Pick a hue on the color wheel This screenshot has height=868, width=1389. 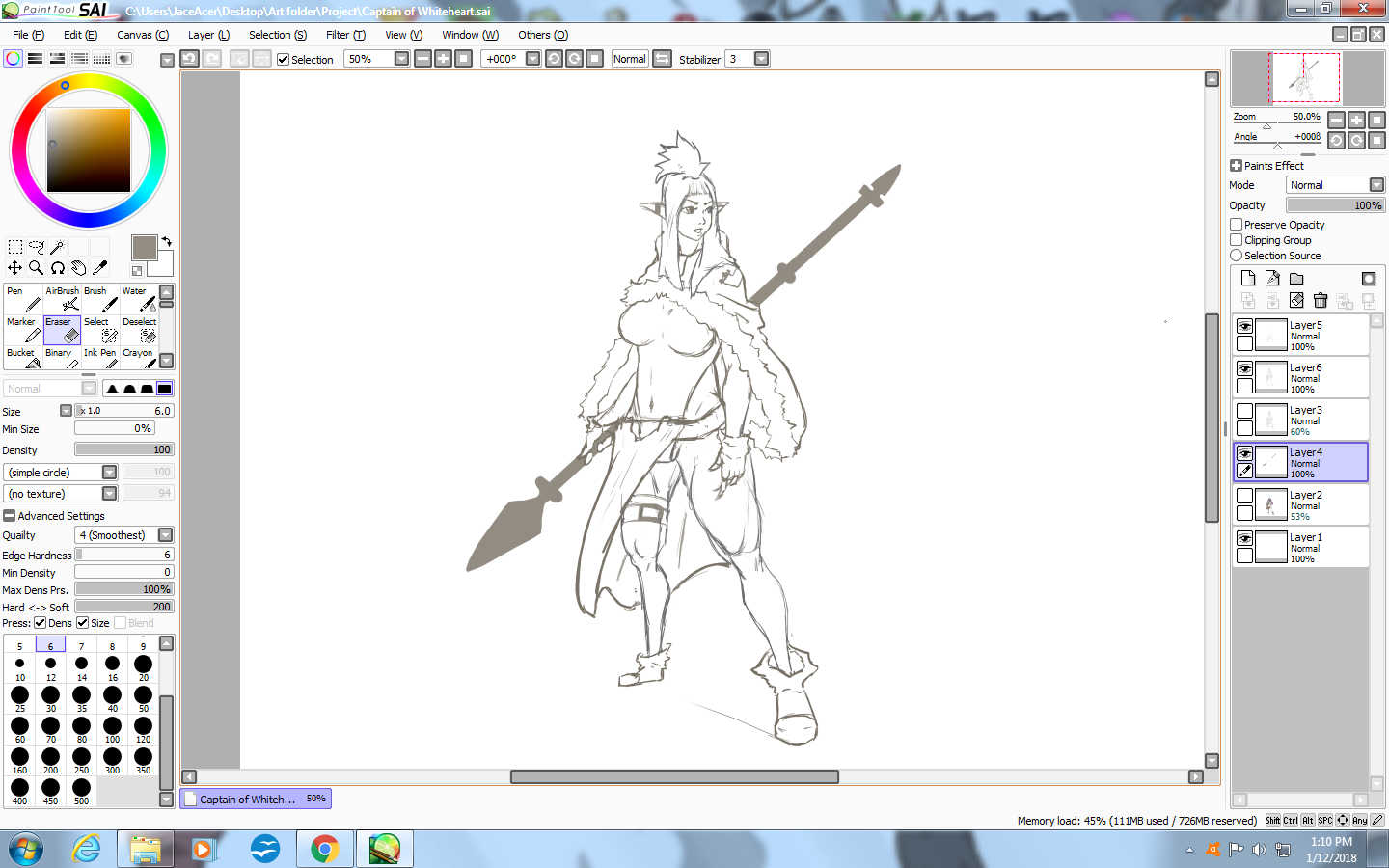pos(89,150)
